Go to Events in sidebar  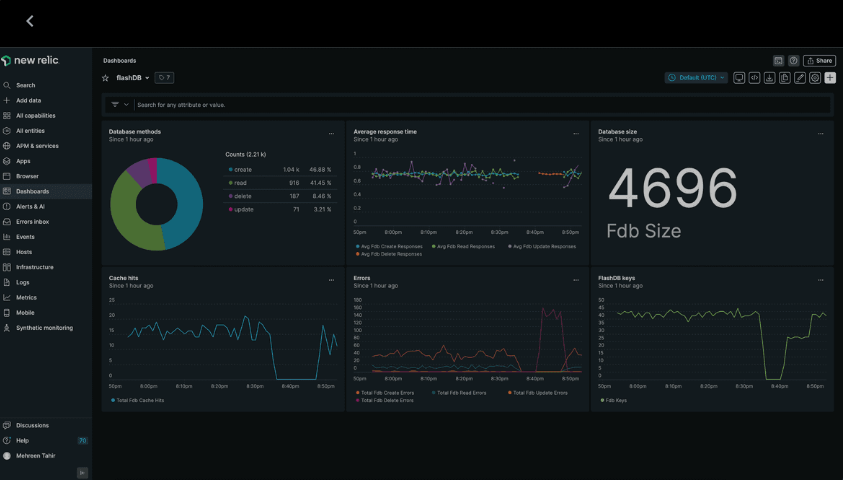[x=25, y=236]
